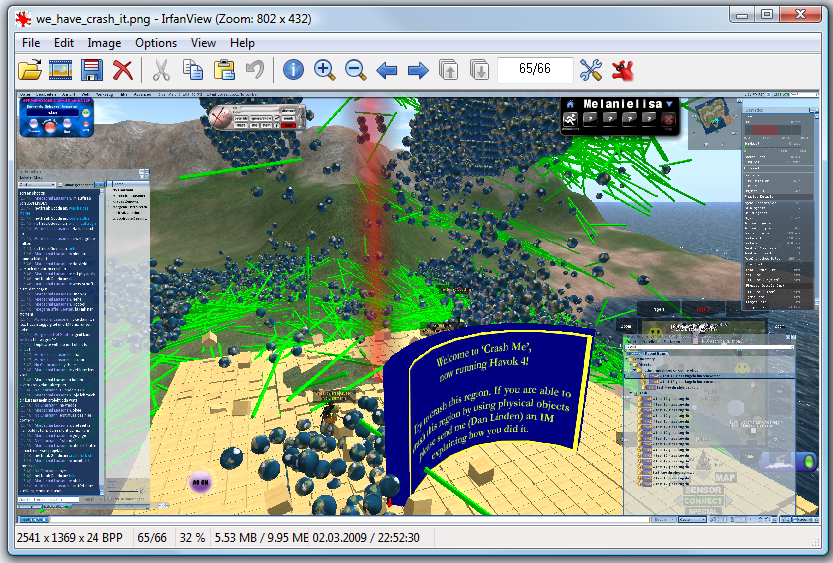Open the File menu

31,43
